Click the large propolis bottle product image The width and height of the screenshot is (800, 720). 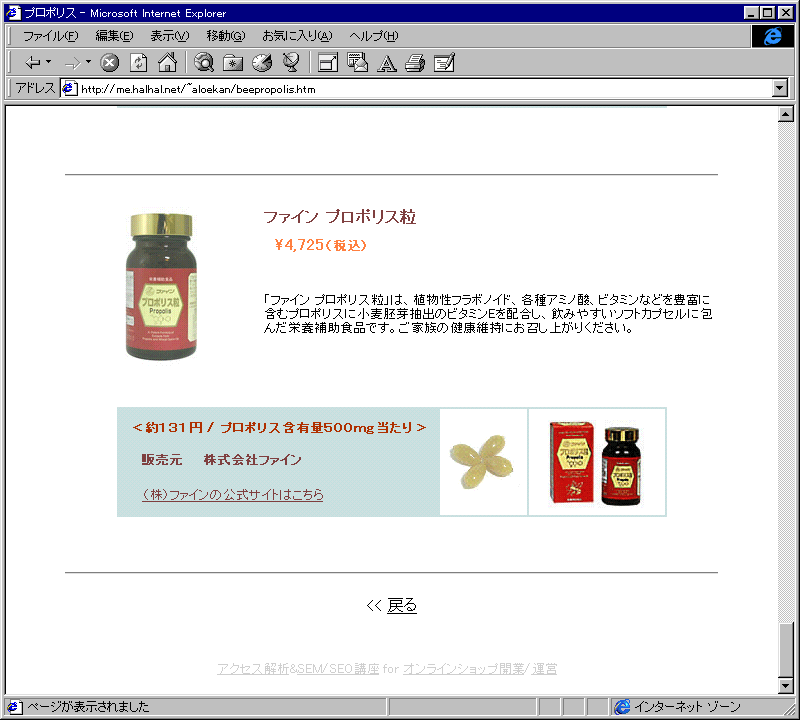(x=161, y=286)
